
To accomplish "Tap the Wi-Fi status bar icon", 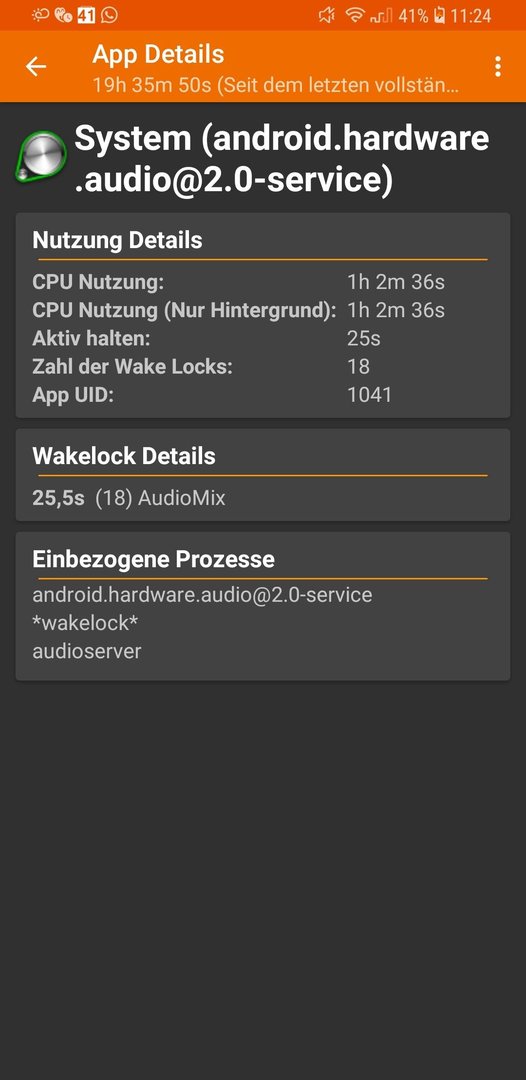I will [x=355, y=15].
